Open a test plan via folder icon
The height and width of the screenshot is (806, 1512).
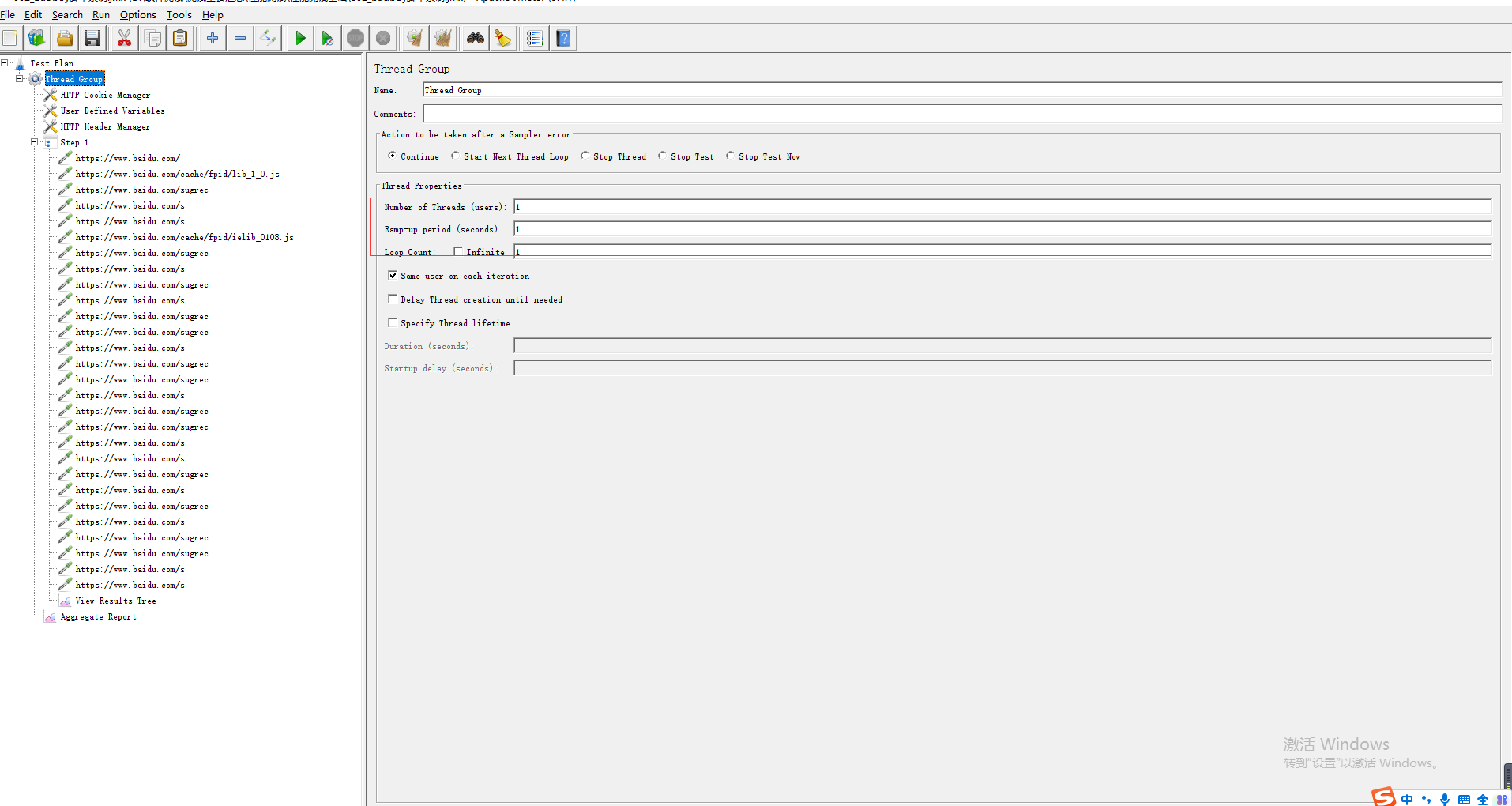pyautogui.click(x=65, y=38)
